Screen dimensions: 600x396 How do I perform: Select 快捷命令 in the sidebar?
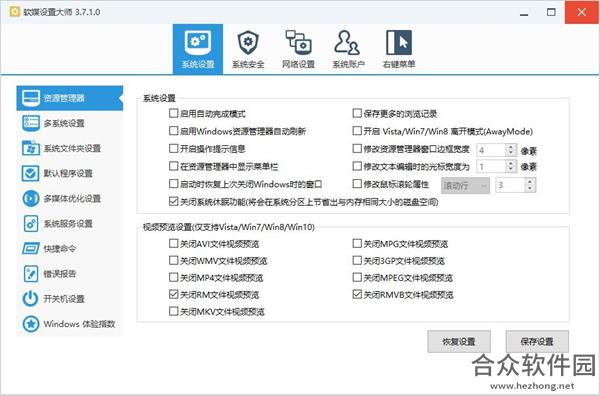tap(70, 249)
